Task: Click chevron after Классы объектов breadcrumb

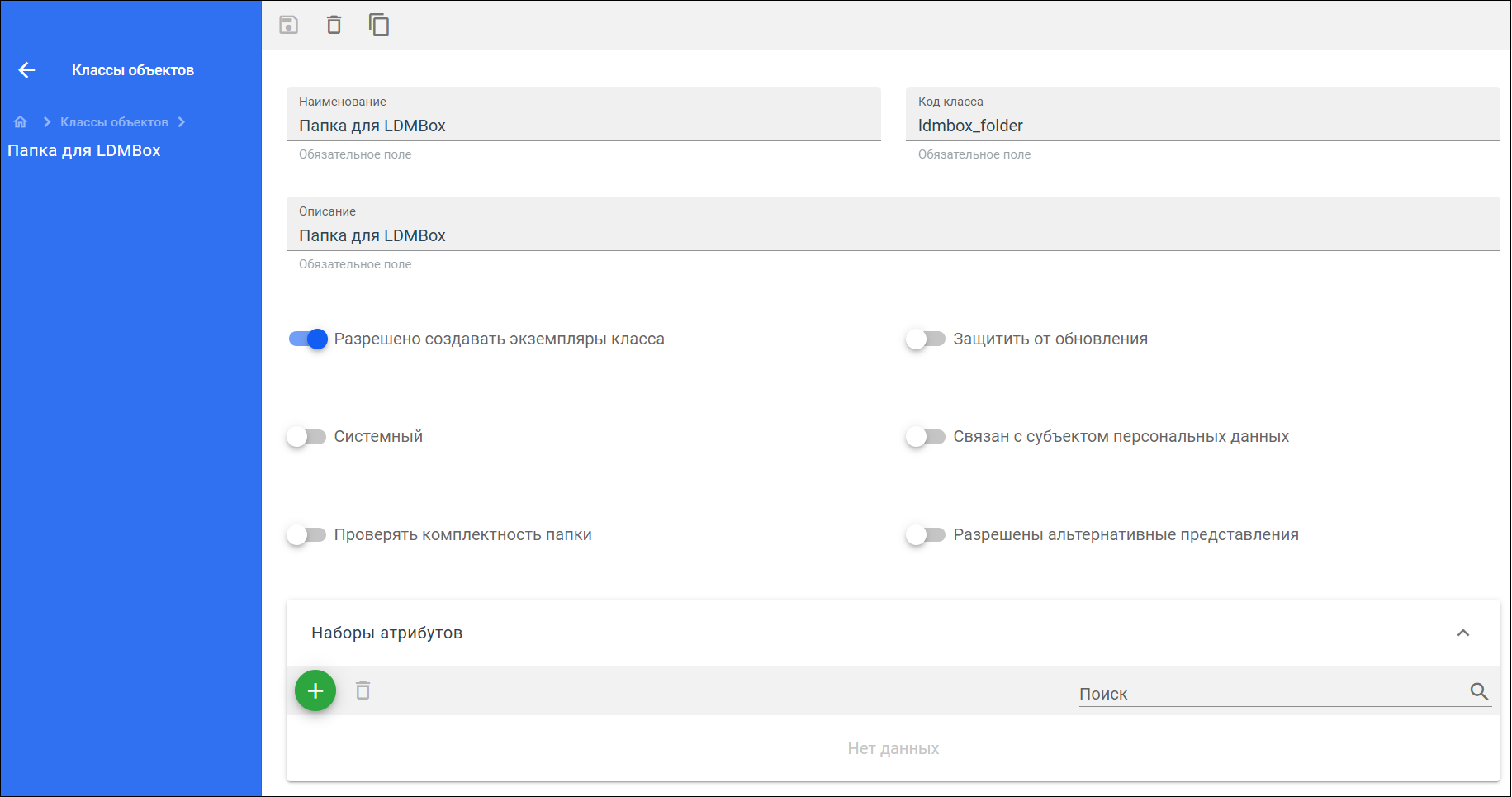Action: [182, 122]
